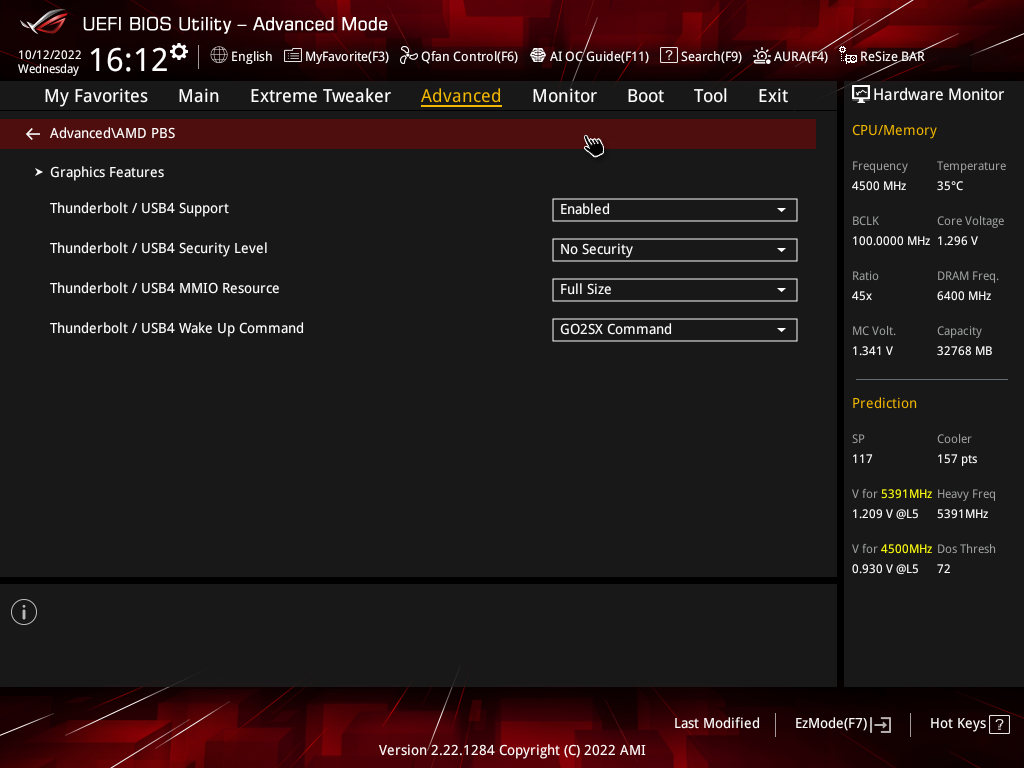Click Hardware Monitor display icon
This screenshot has width=1024, height=768.
coord(861,95)
